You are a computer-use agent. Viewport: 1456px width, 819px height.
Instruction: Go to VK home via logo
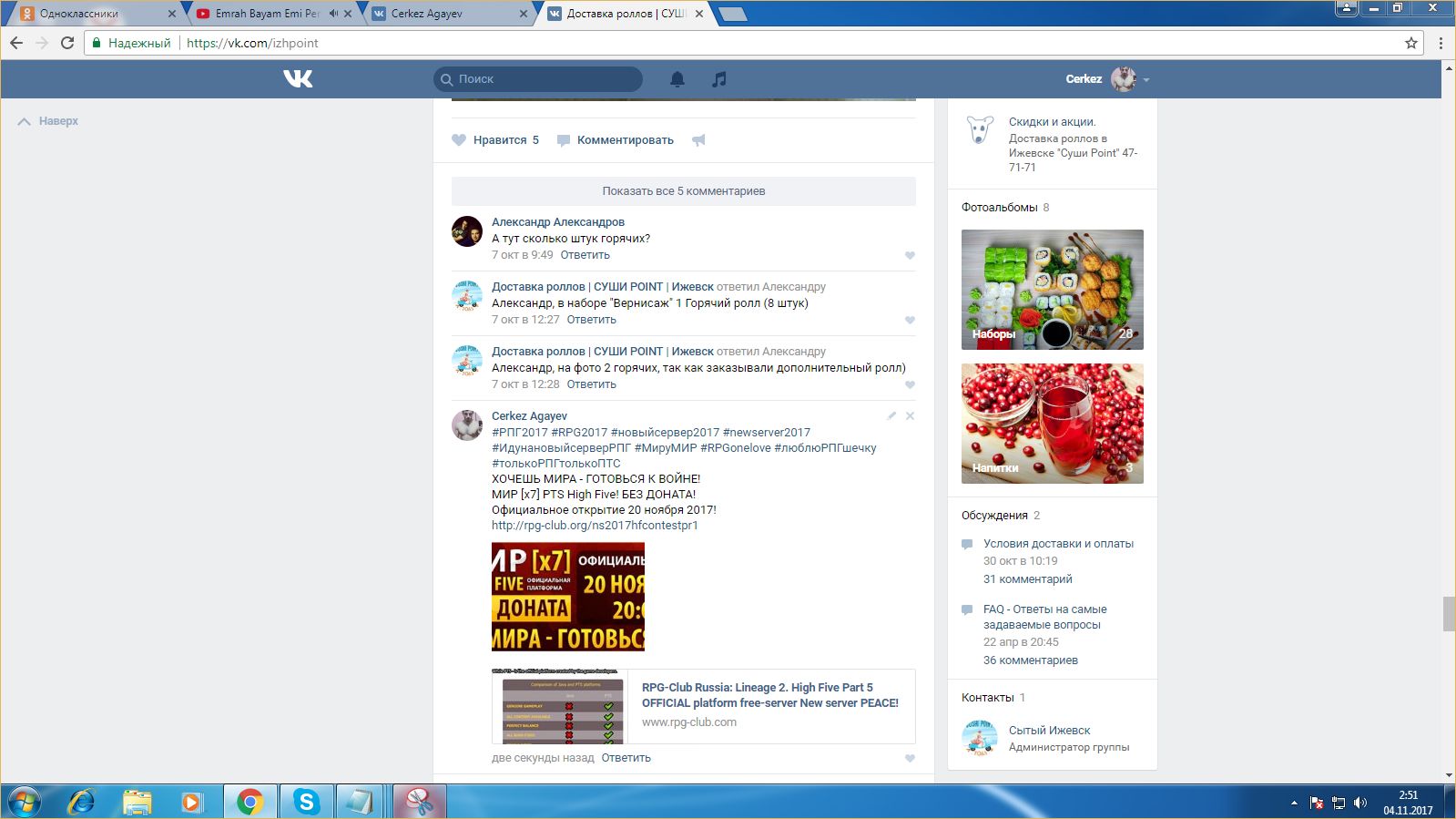pyautogui.click(x=298, y=79)
